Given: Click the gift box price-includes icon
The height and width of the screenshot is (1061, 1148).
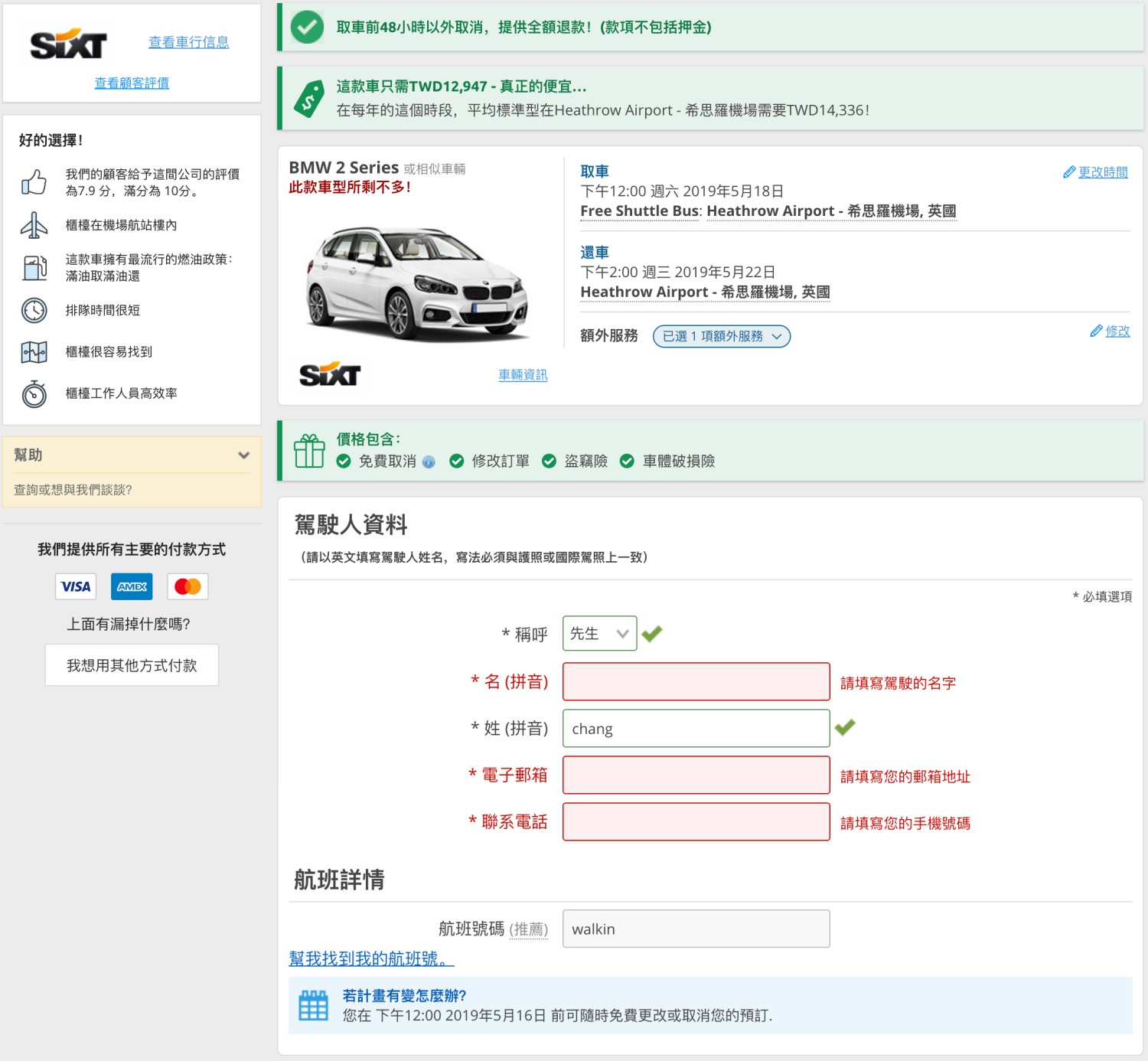Looking at the screenshot, I should [x=310, y=450].
